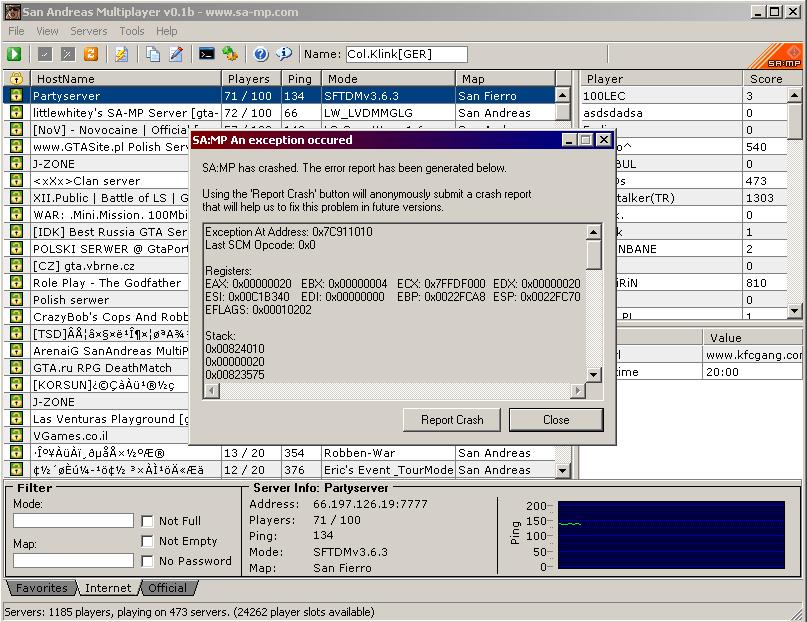Click the About info speech bubble icon
This screenshot has width=807, height=622.
(x=284, y=54)
